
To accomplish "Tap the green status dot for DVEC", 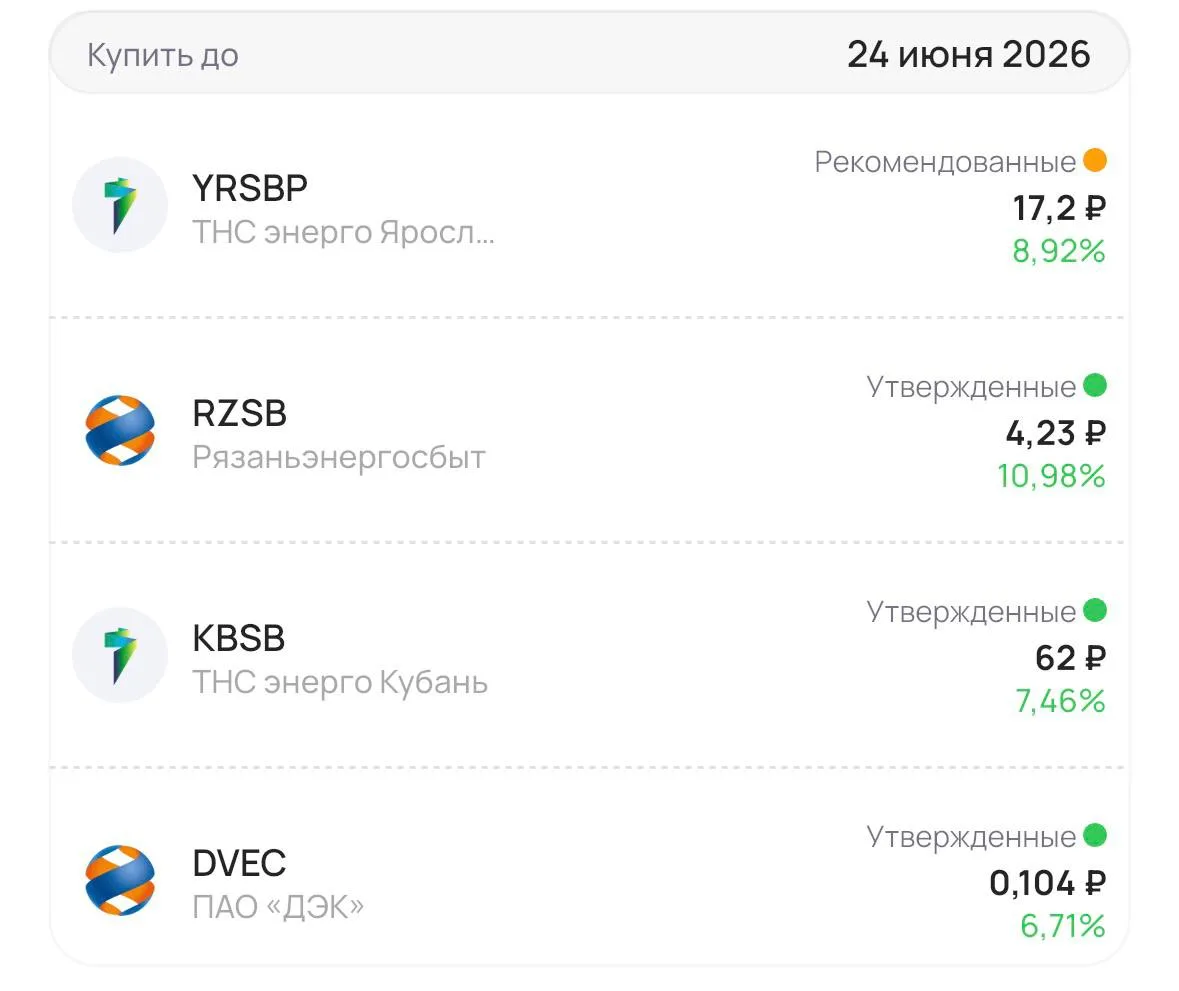I will click(x=1095, y=835).
